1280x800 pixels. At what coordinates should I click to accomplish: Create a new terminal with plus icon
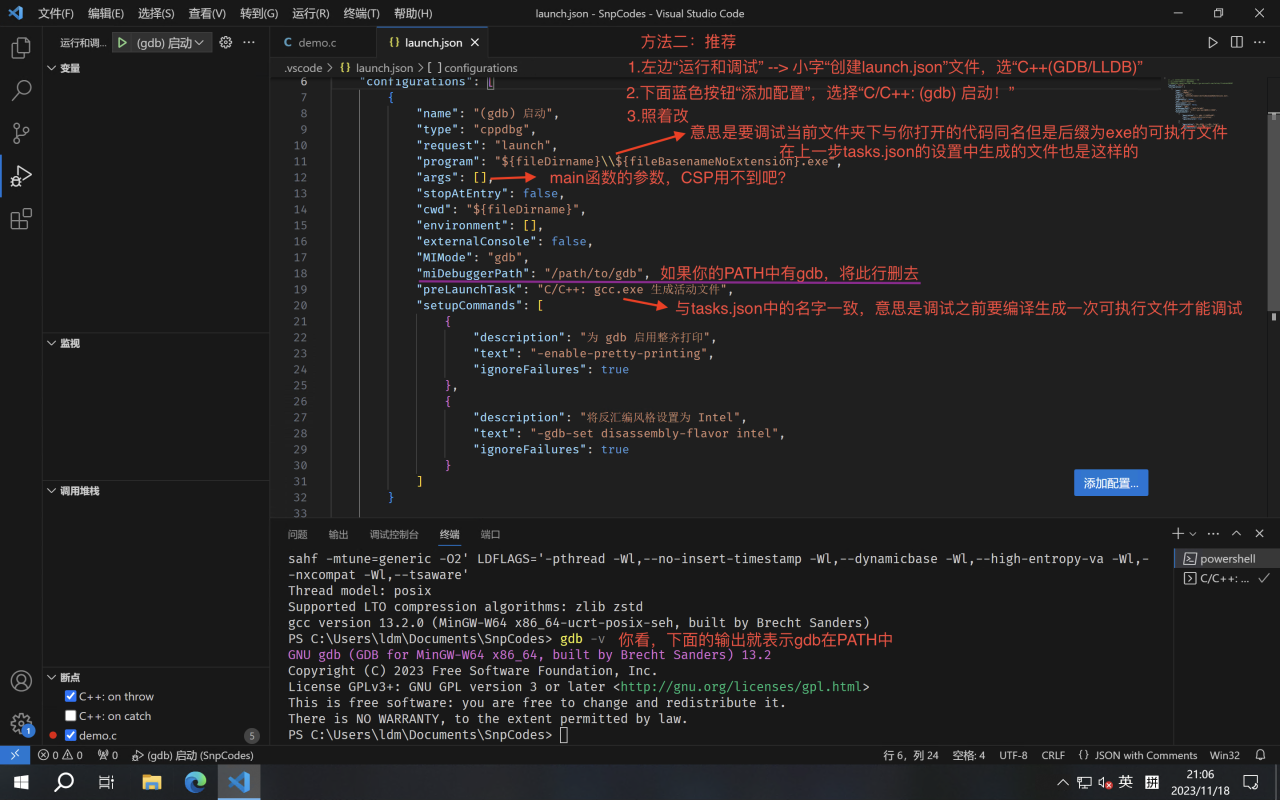point(1178,534)
